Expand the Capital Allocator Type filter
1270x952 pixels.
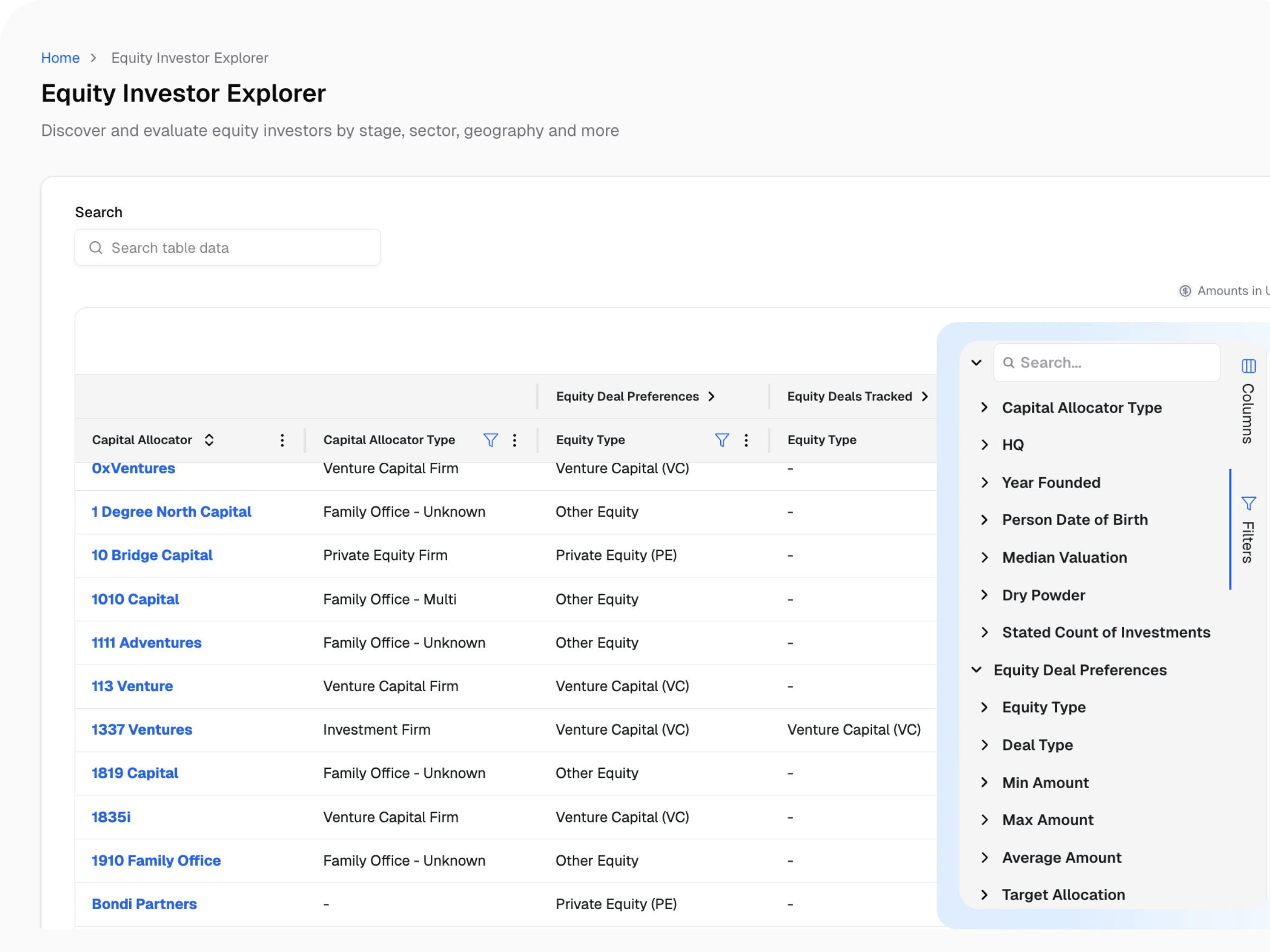[x=985, y=407]
